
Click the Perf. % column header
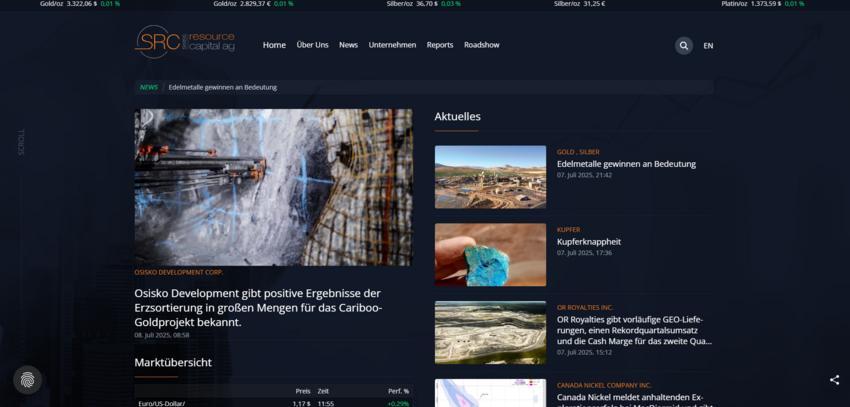pyautogui.click(x=398, y=391)
